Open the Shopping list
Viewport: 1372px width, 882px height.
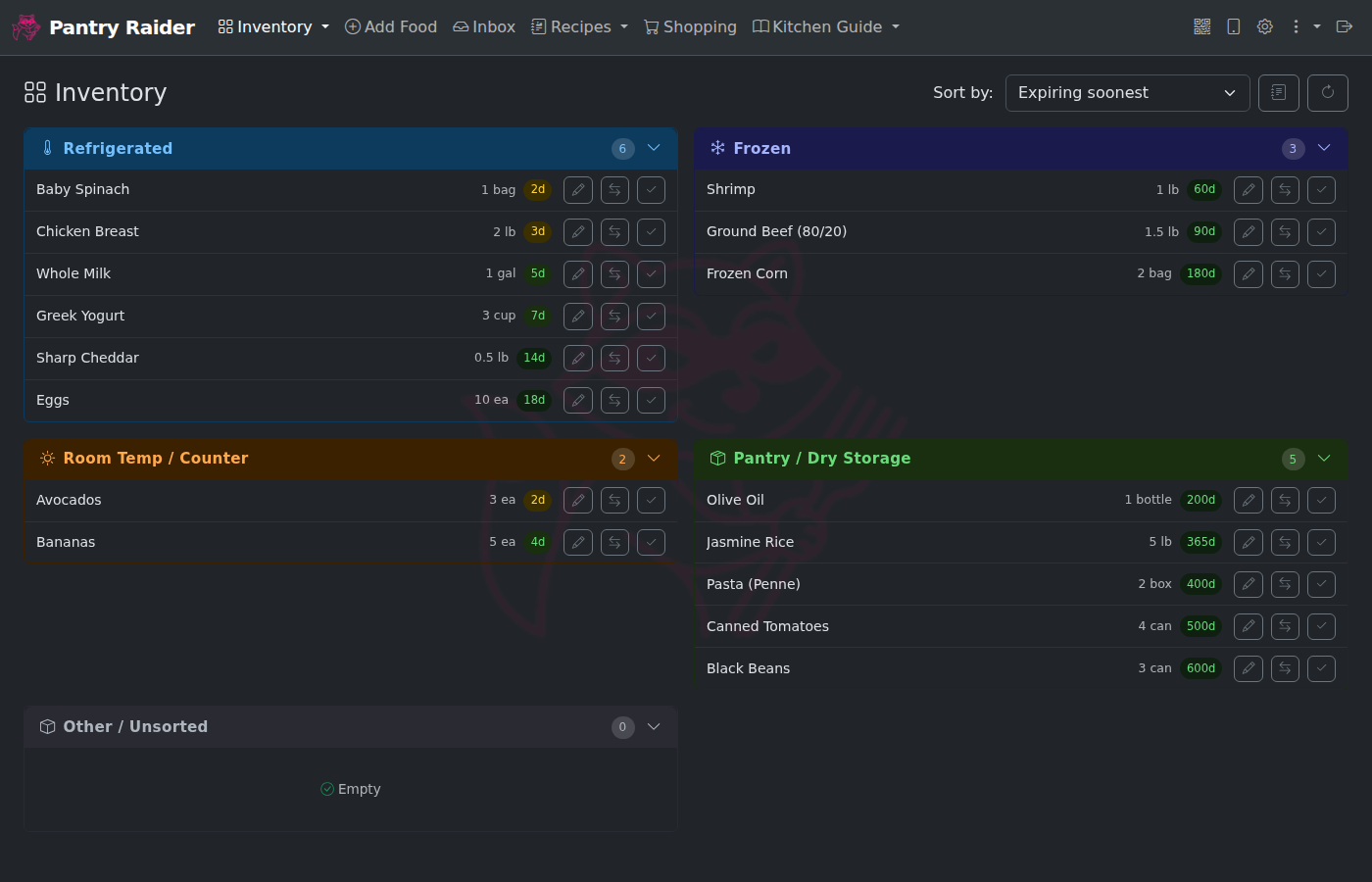(690, 26)
